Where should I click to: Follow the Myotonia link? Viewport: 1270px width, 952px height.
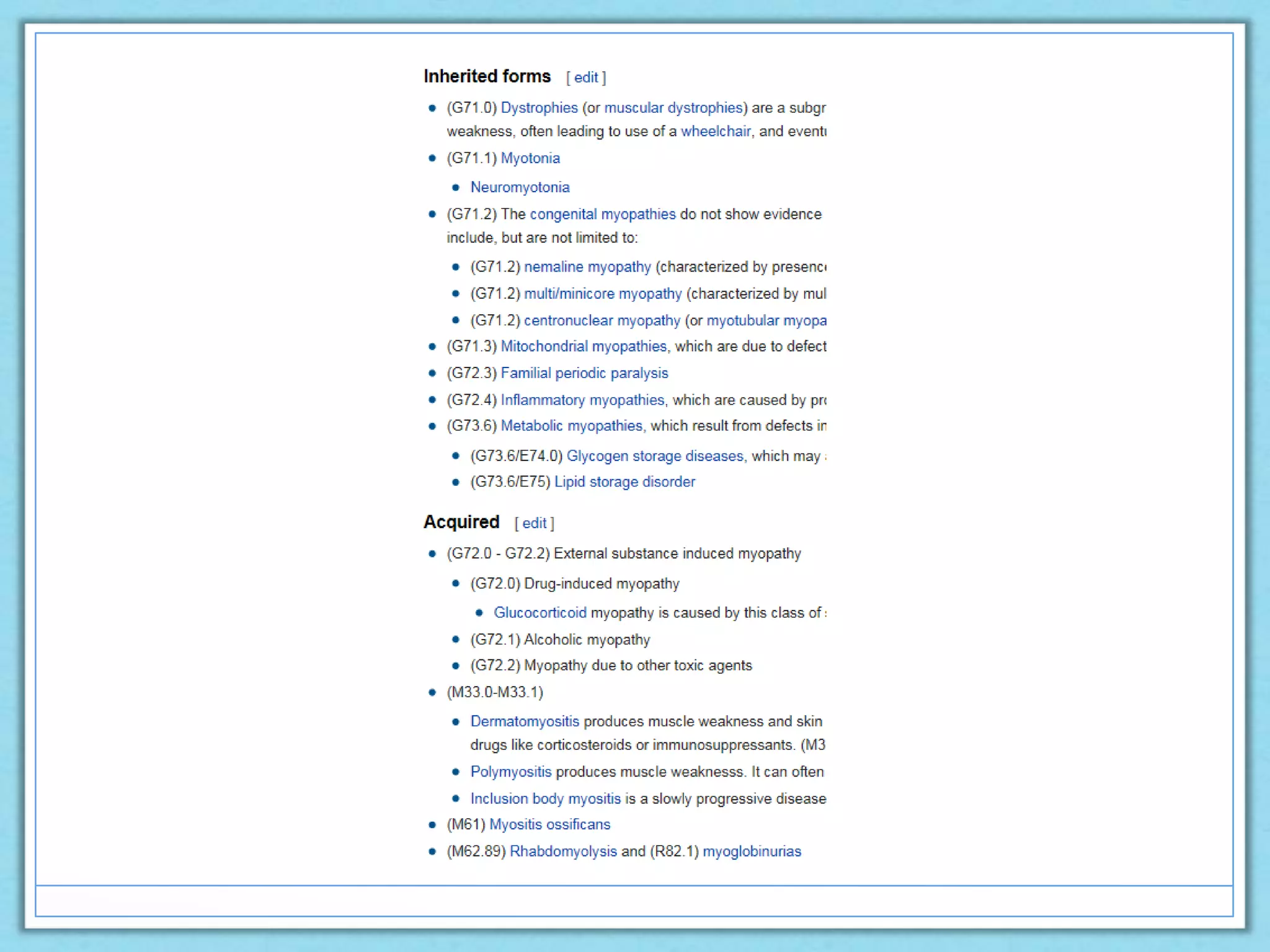[x=530, y=158]
